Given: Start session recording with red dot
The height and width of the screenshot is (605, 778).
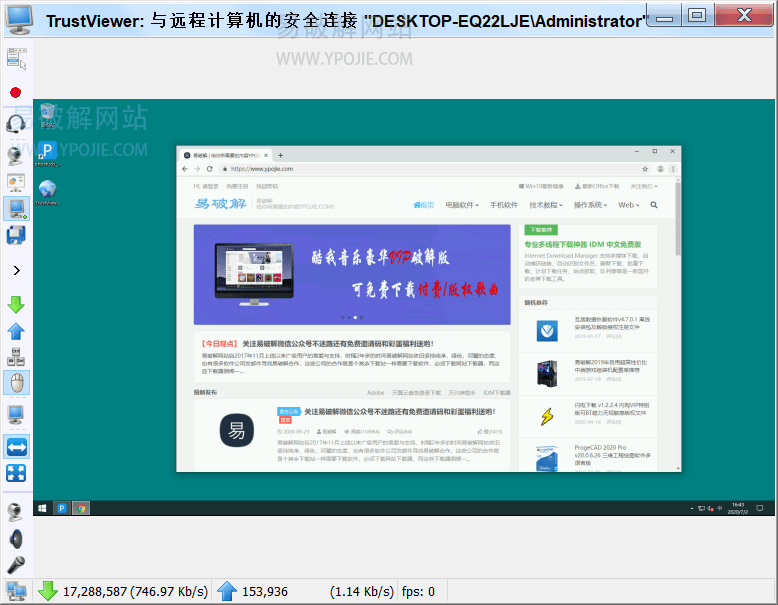Looking at the screenshot, I should [15, 92].
